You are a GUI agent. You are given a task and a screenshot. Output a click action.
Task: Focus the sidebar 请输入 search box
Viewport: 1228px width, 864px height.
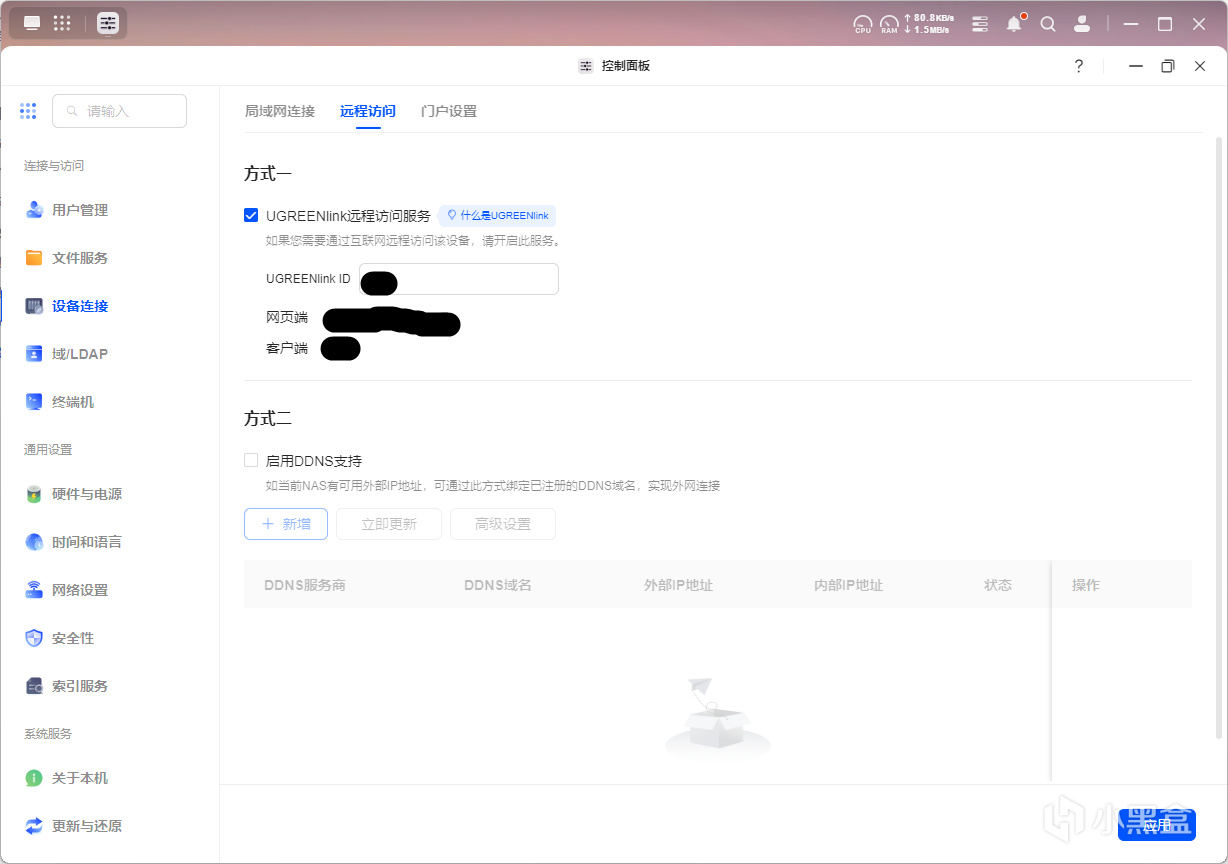coord(120,111)
